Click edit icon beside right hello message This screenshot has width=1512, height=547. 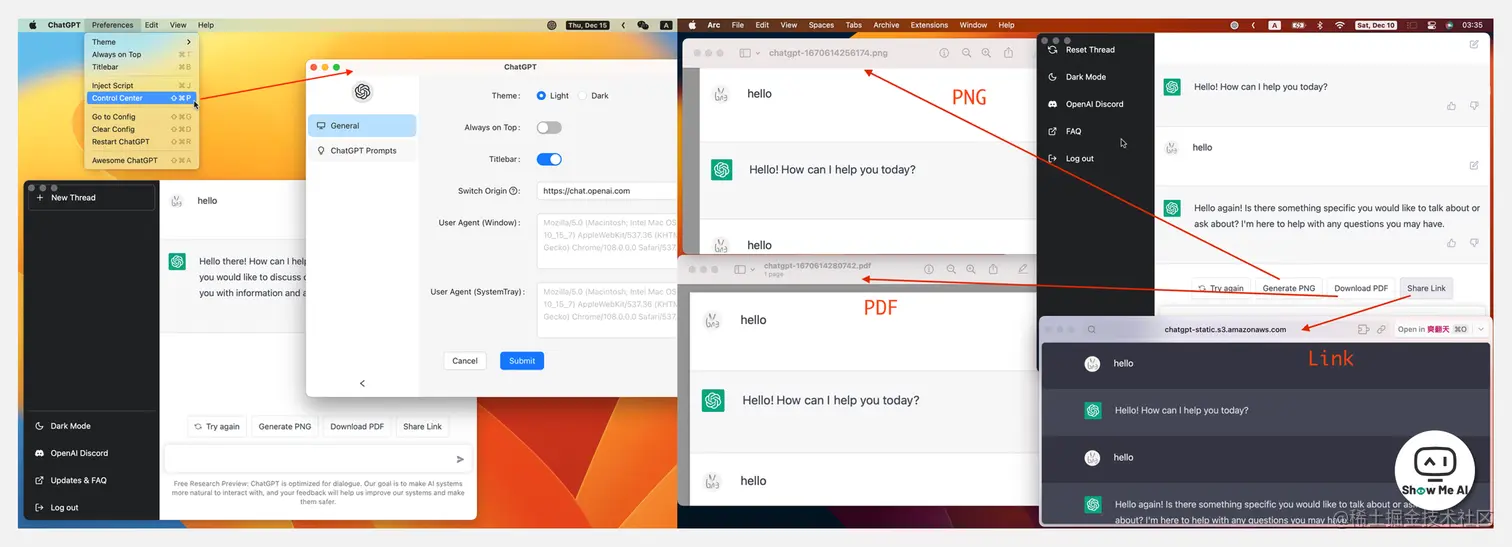coord(1473,165)
